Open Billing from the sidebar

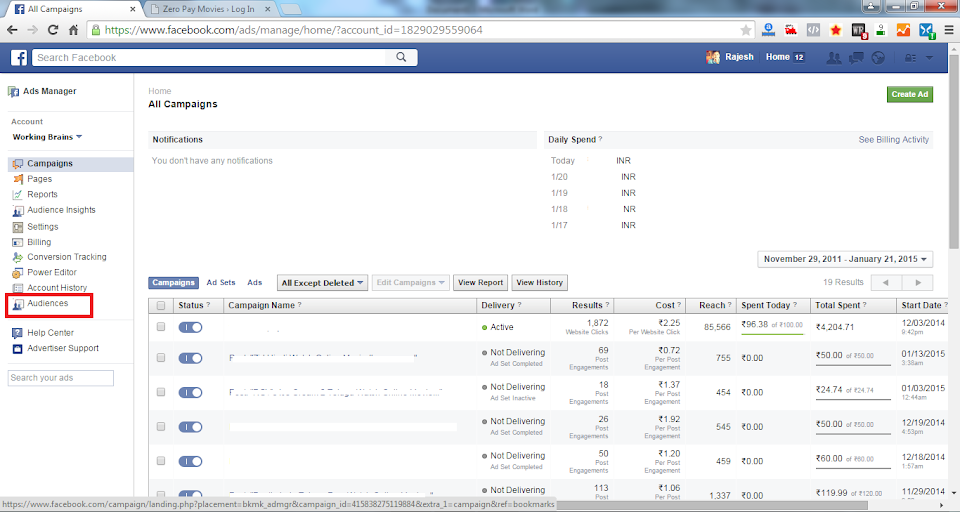pyautogui.click(x=39, y=242)
